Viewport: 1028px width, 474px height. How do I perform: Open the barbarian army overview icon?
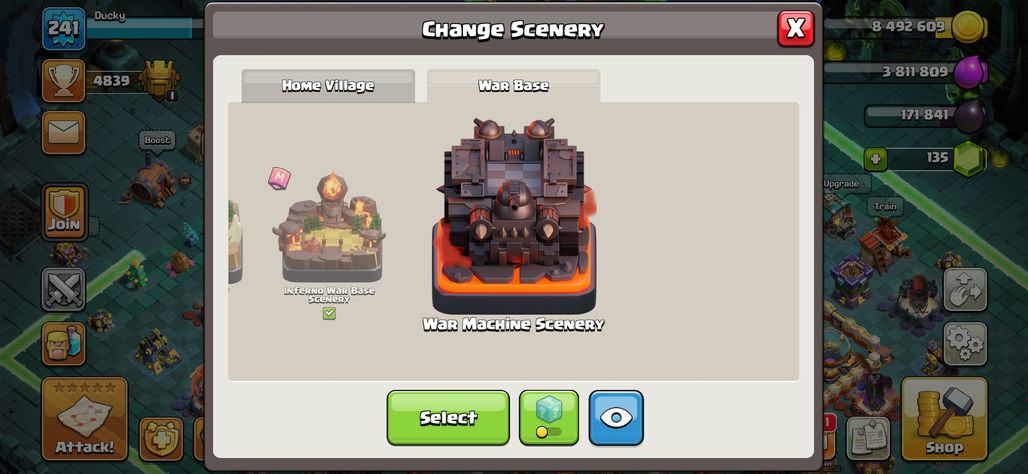coord(64,344)
